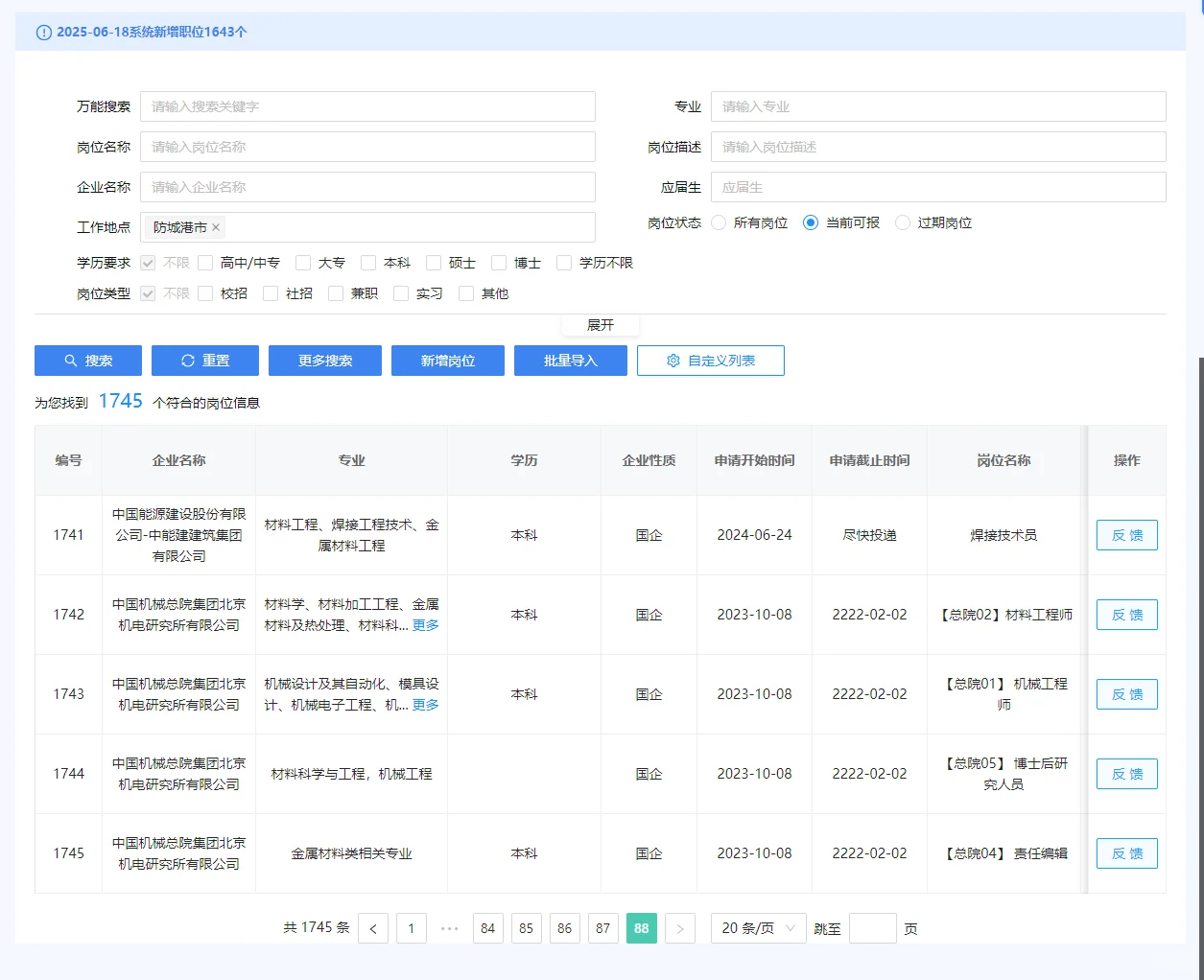Viewport: 1204px width, 980px height.
Task: Click the 2024-06-24 start date cell
Action: tap(755, 535)
